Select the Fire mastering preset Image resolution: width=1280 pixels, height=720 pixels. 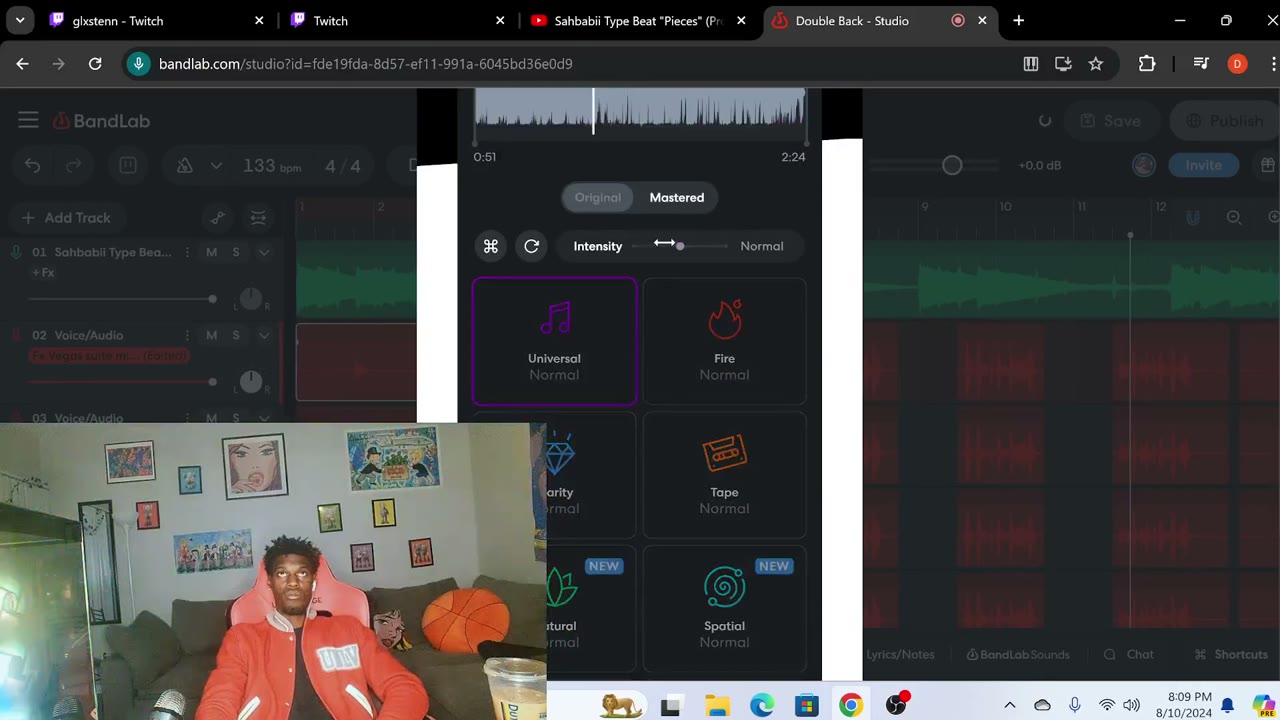click(x=724, y=341)
